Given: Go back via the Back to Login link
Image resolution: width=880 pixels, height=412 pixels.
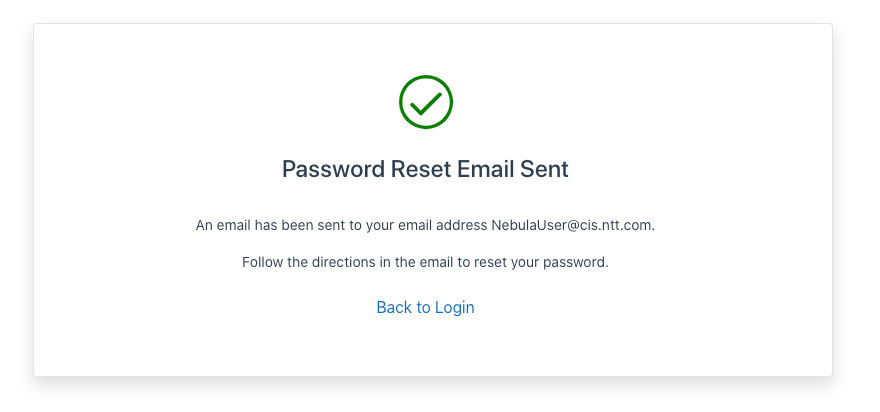Looking at the screenshot, I should (x=425, y=308).
